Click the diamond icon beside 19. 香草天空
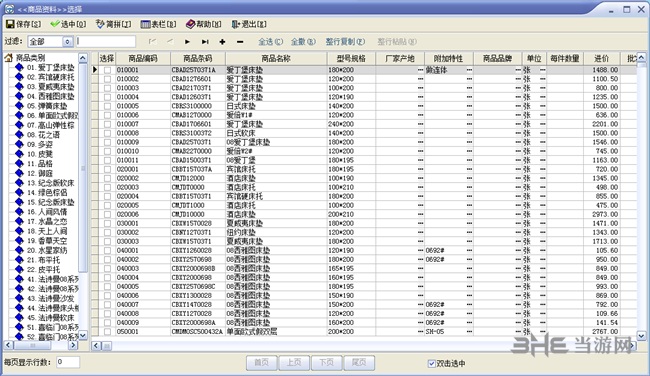The height and width of the screenshot is (376, 650). pos(19,240)
